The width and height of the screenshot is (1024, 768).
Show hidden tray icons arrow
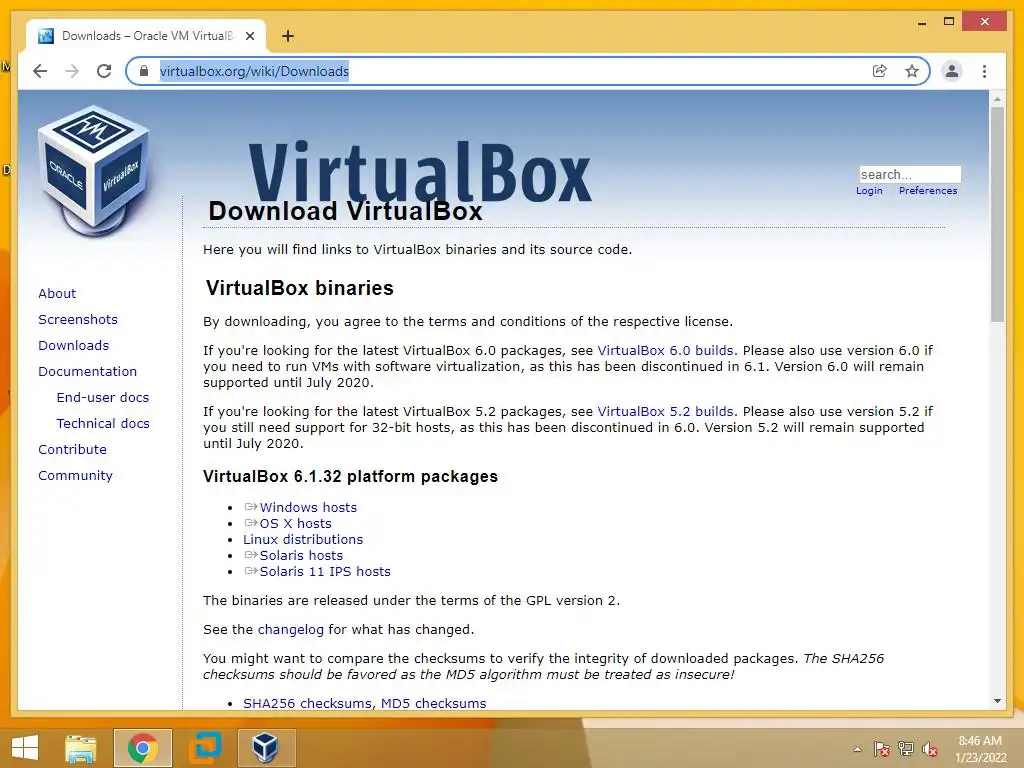857,749
